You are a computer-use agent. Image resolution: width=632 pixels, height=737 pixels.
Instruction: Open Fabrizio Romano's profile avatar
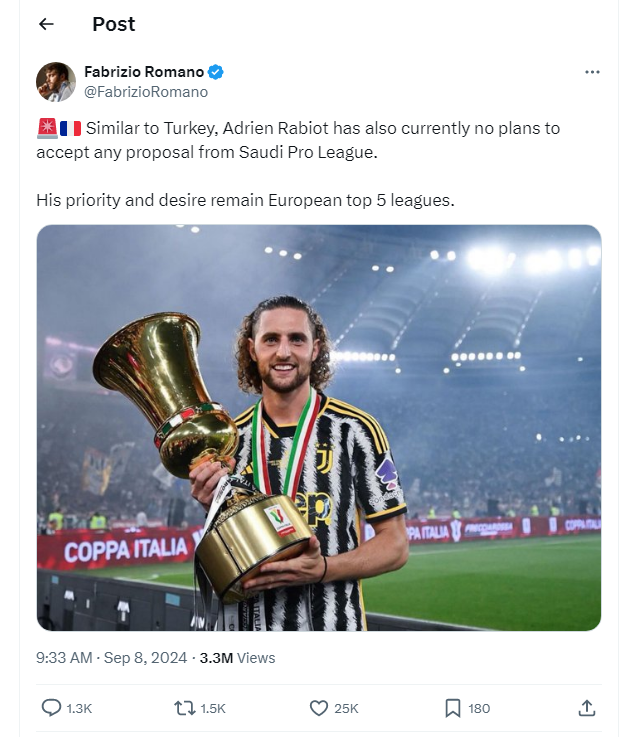[x=56, y=82]
